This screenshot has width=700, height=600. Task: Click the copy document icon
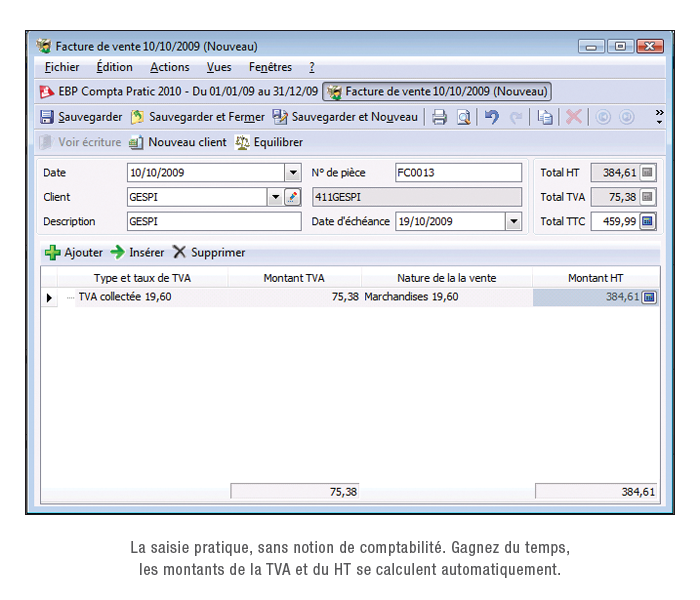click(x=545, y=117)
